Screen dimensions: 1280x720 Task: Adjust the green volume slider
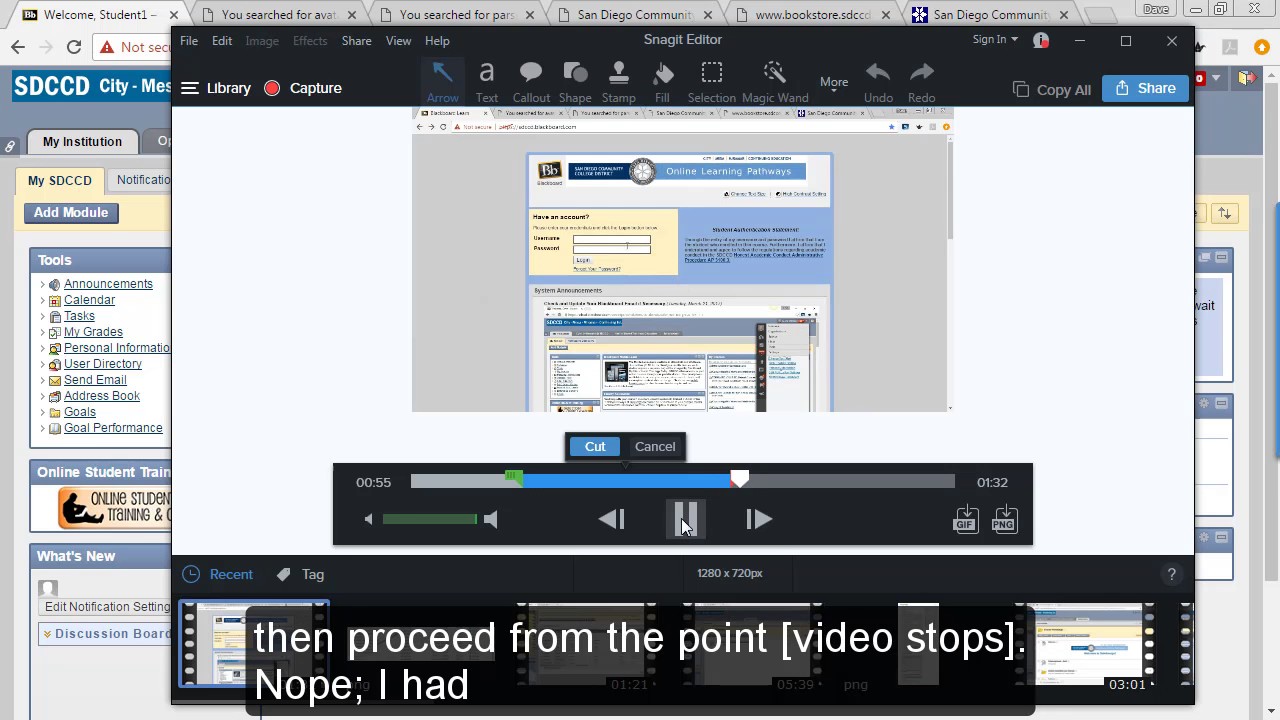[x=429, y=519]
